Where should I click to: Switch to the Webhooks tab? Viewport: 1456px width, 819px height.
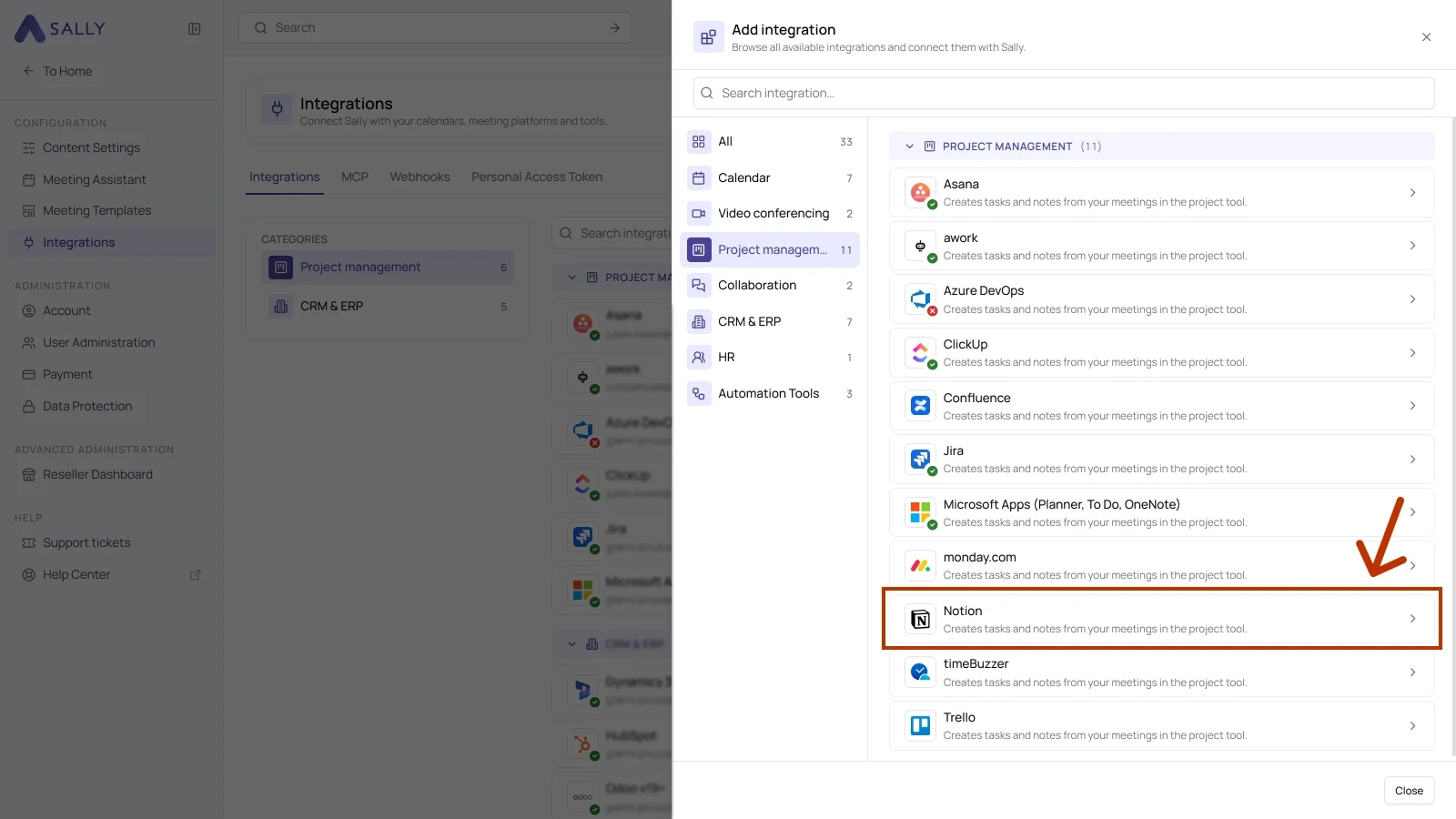coord(420,177)
